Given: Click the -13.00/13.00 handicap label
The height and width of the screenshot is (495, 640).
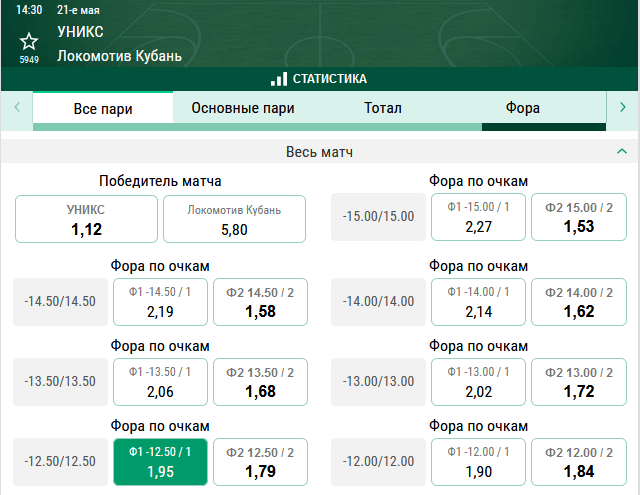Looking at the screenshot, I should pyautogui.click(x=378, y=382).
